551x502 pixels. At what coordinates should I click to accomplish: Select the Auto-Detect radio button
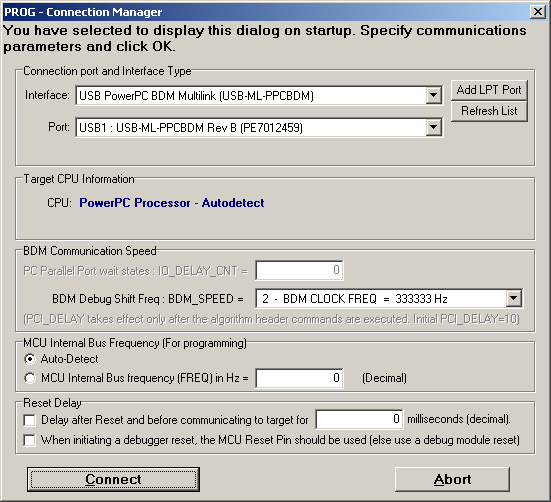tap(30, 359)
